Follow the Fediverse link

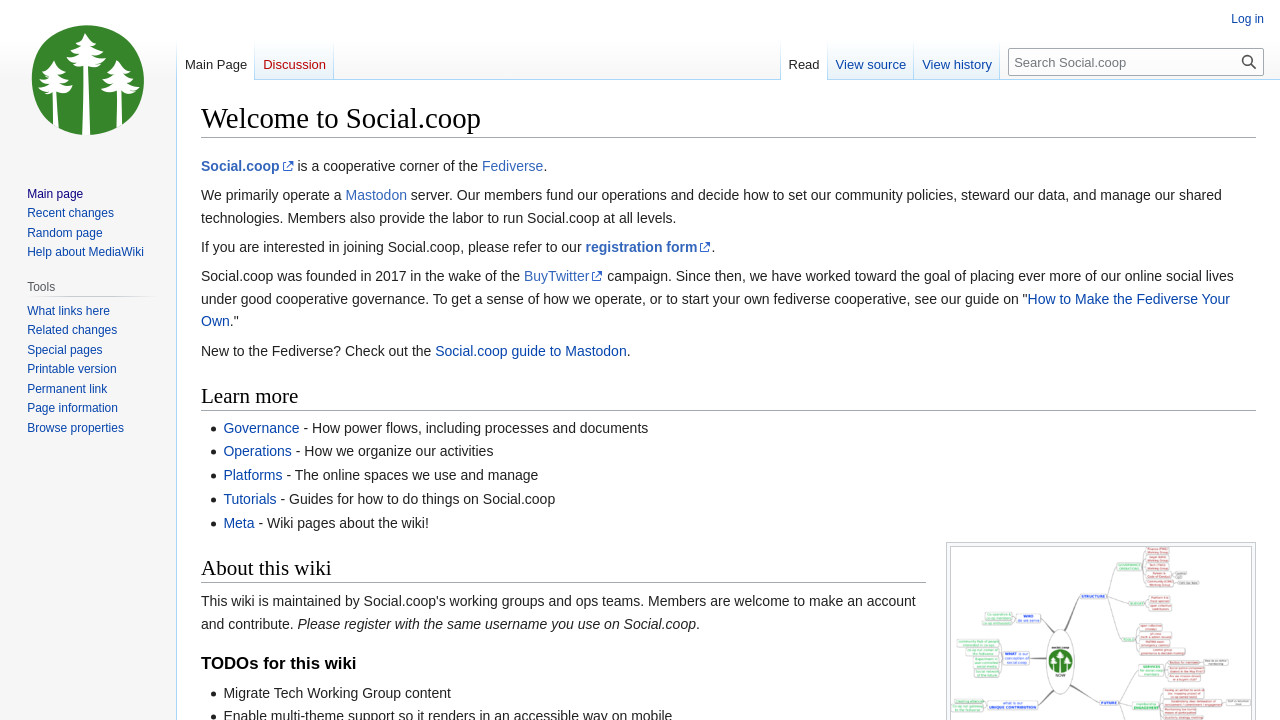(x=512, y=166)
